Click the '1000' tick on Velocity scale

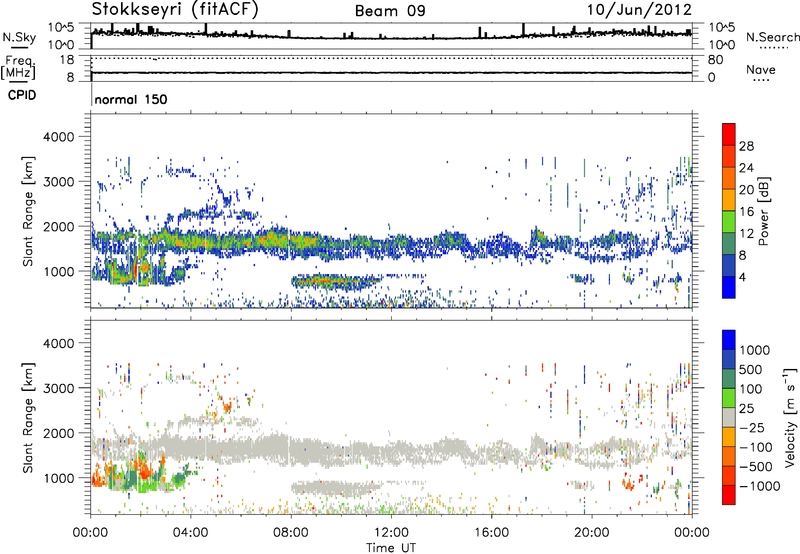pyautogui.click(x=754, y=350)
